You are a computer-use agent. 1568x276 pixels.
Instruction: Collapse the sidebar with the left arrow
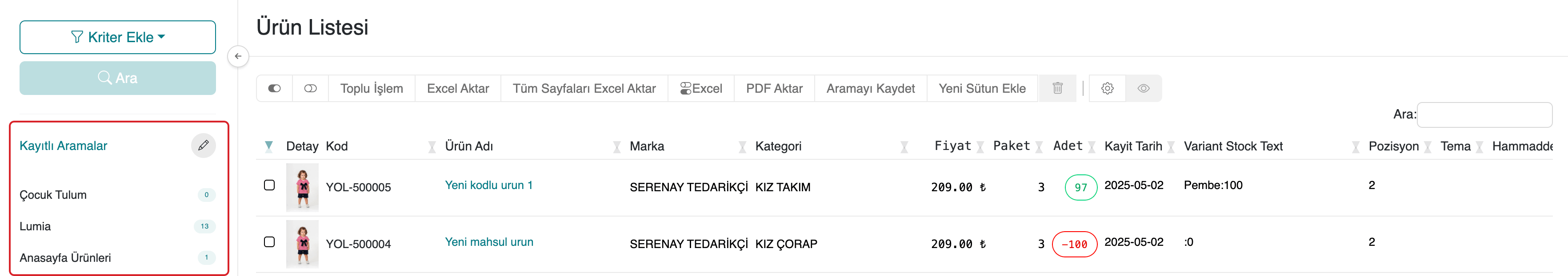[x=238, y=56]
